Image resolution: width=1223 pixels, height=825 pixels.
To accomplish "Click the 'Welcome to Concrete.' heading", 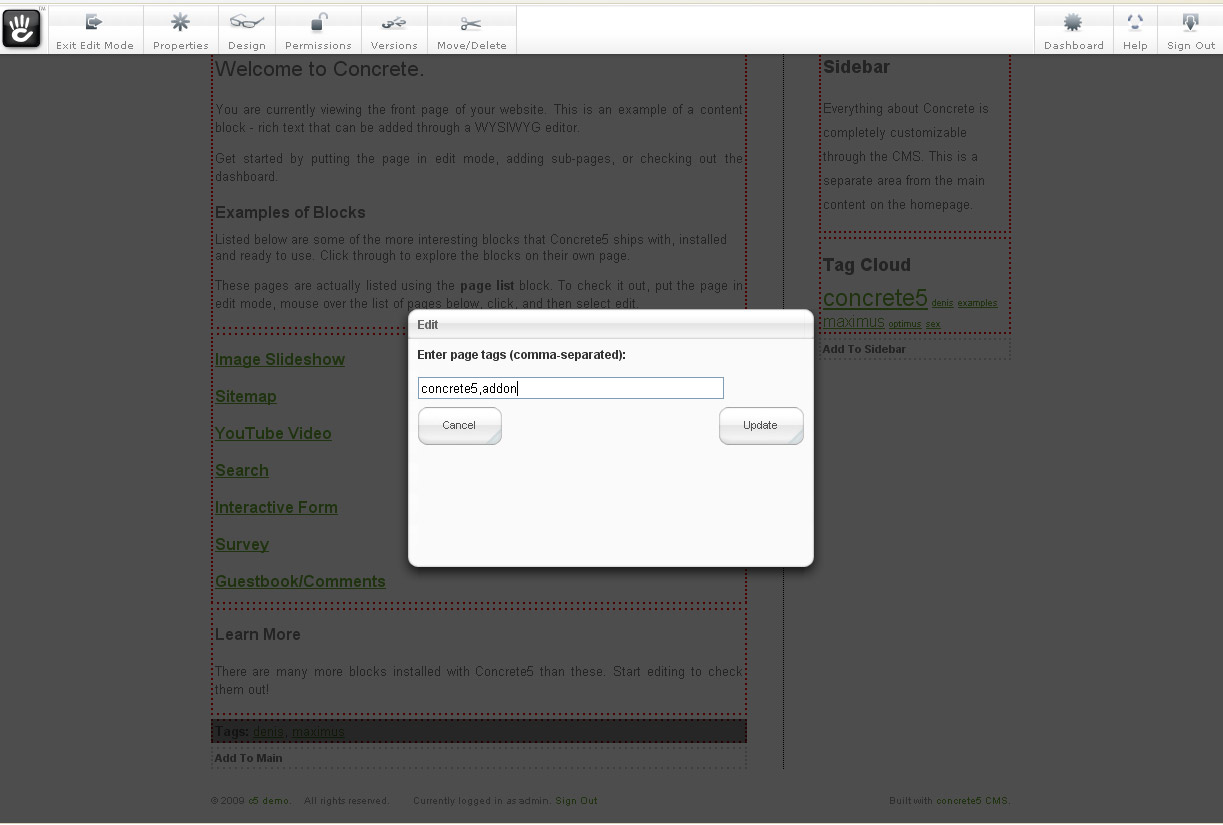I will click(x=320, y=70).
